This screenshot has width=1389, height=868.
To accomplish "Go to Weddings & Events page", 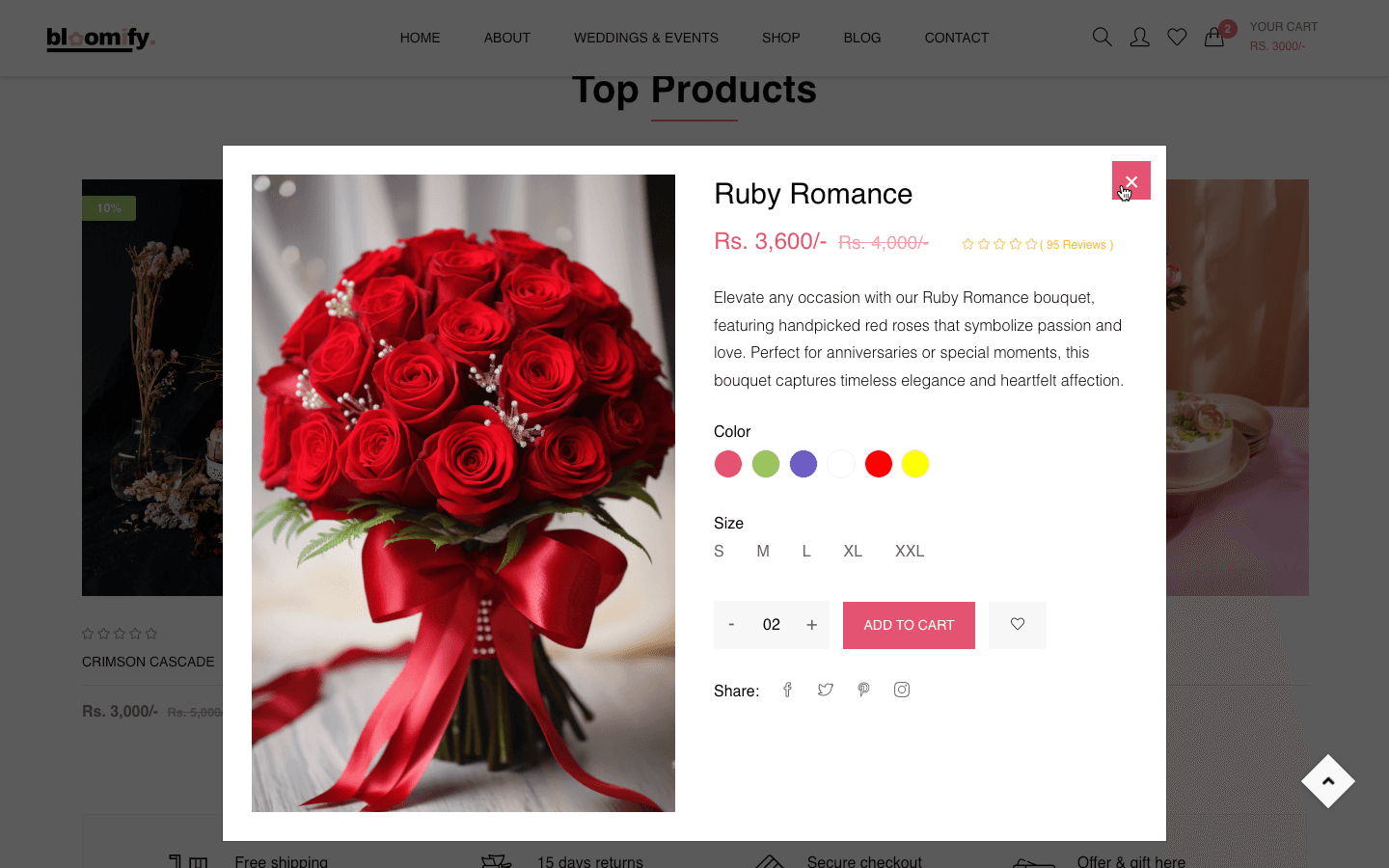I will 645,38.
